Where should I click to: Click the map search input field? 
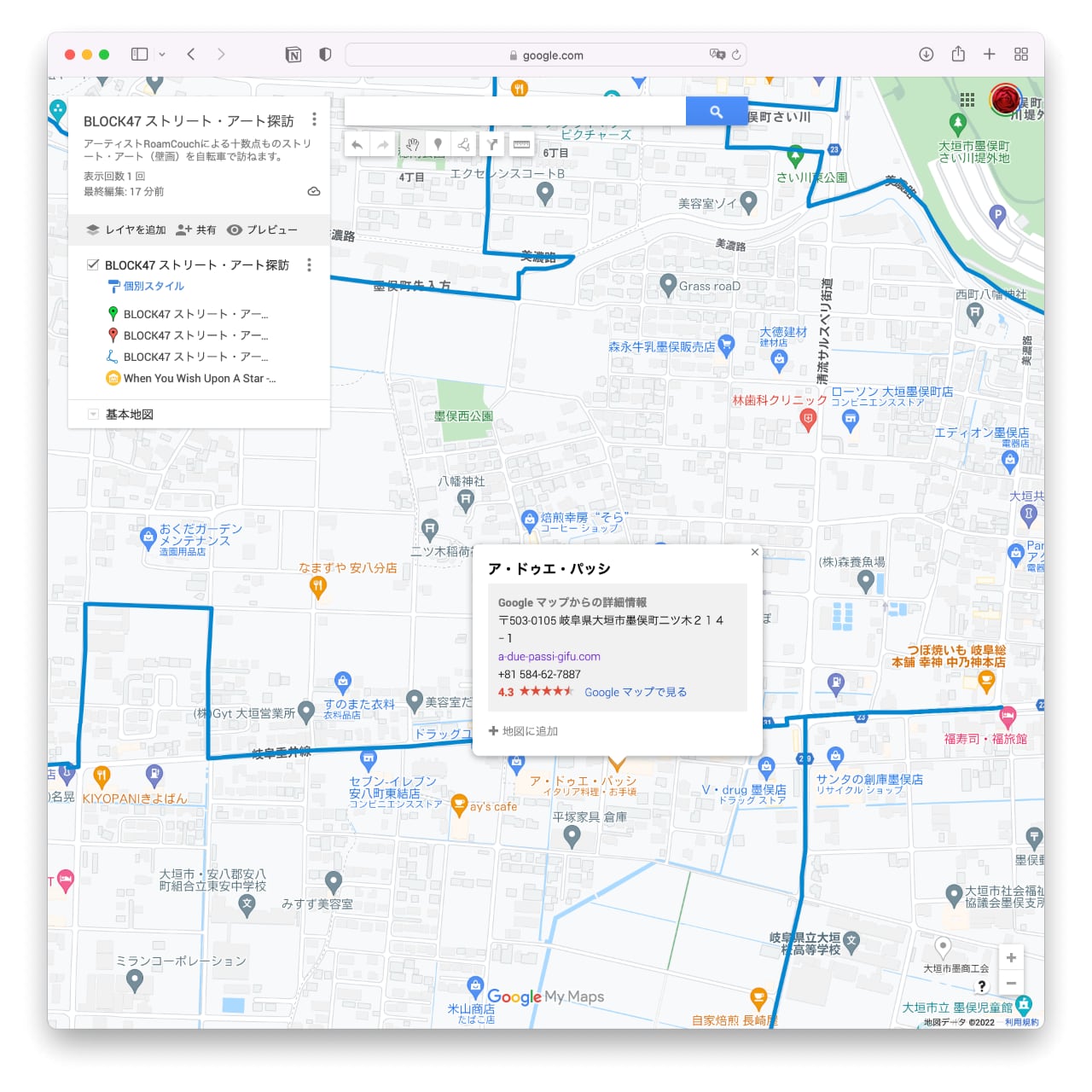(514, 111)
